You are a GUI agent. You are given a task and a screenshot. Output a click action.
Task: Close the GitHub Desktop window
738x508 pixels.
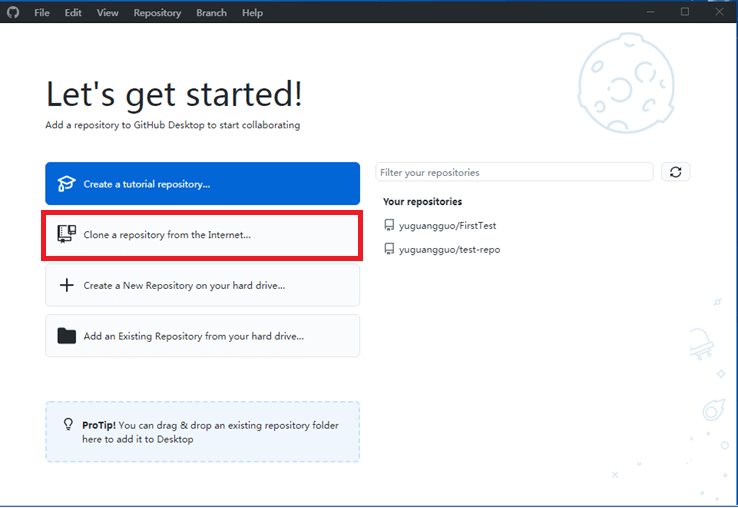tap(719, 12)
